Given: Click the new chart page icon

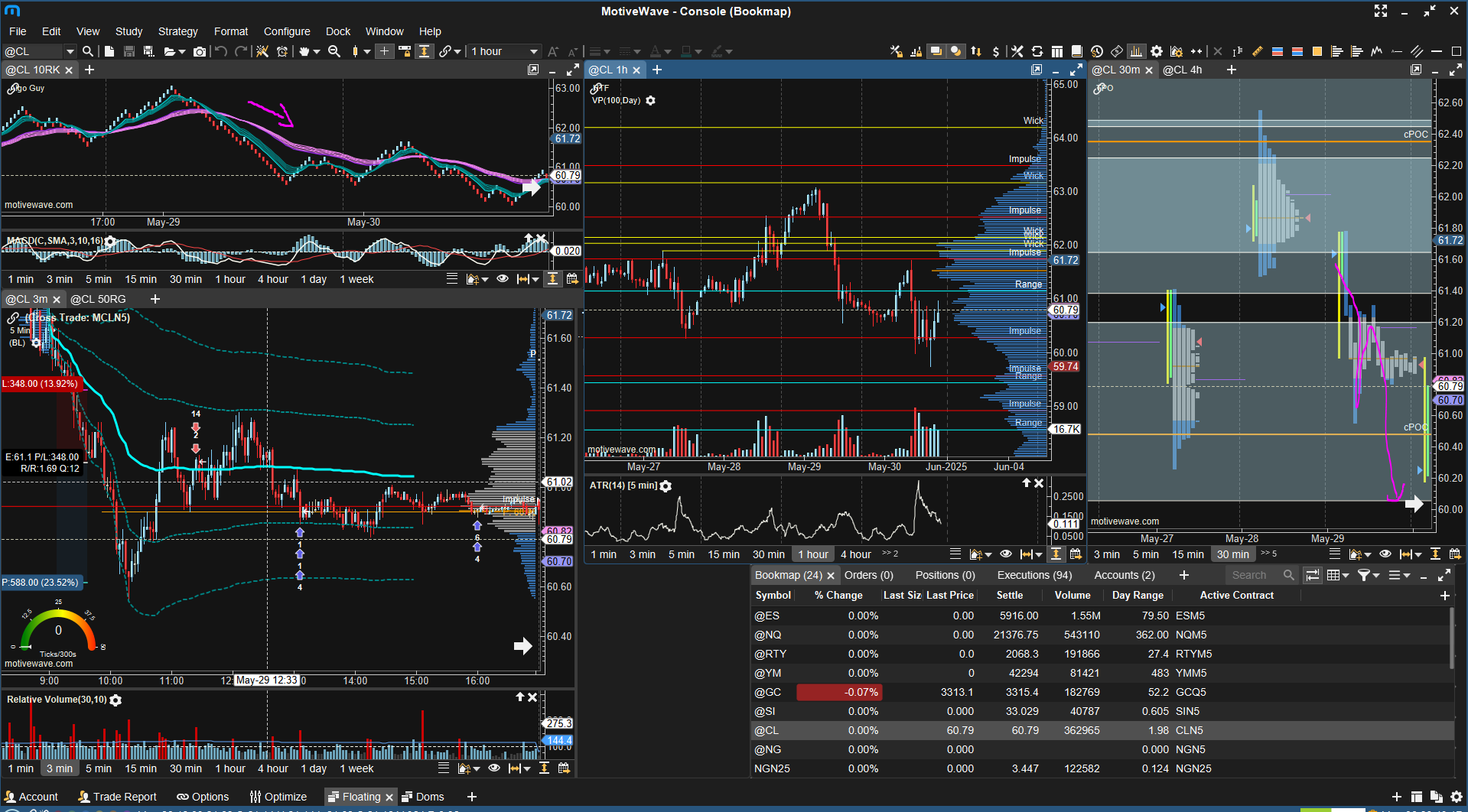Looking at the screenshot, I should tap(109, 51).
